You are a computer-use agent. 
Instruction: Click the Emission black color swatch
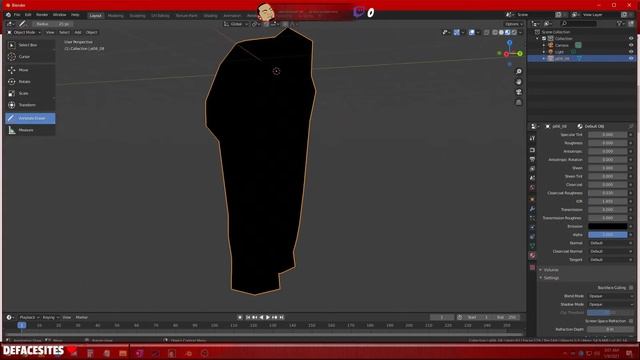[x=607, y=226]
